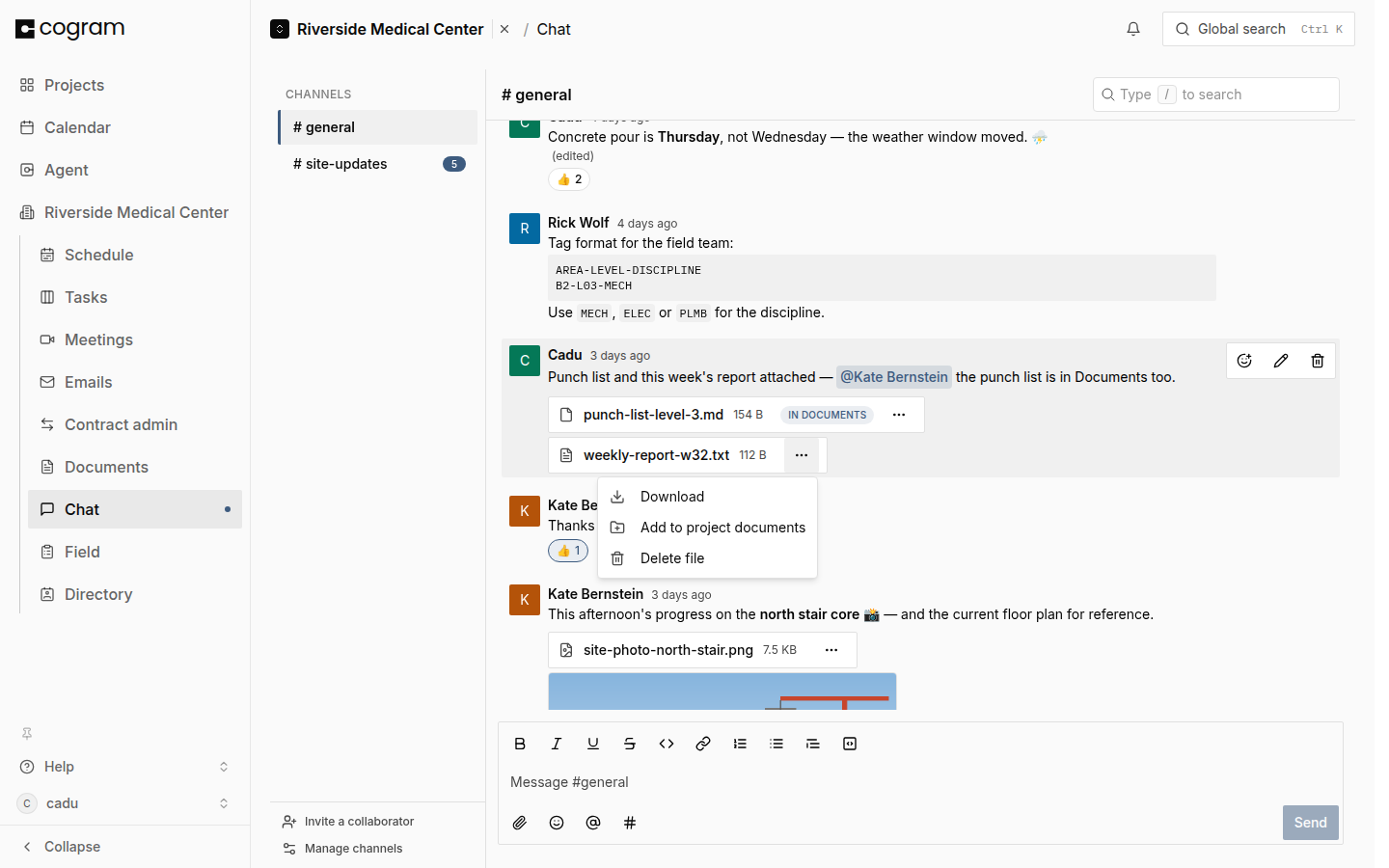Insert a code block in editor
The width and height of the screenshot is (1389, 868).
pos(850,744)
